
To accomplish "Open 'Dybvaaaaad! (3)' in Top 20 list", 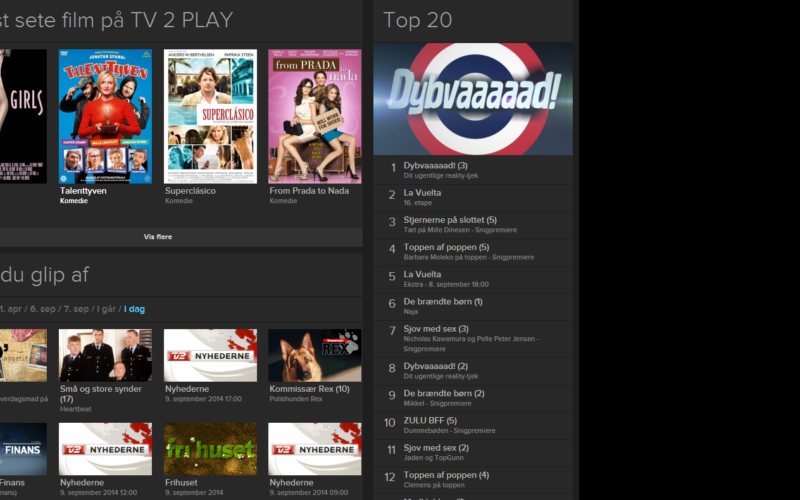I will 435,166.
